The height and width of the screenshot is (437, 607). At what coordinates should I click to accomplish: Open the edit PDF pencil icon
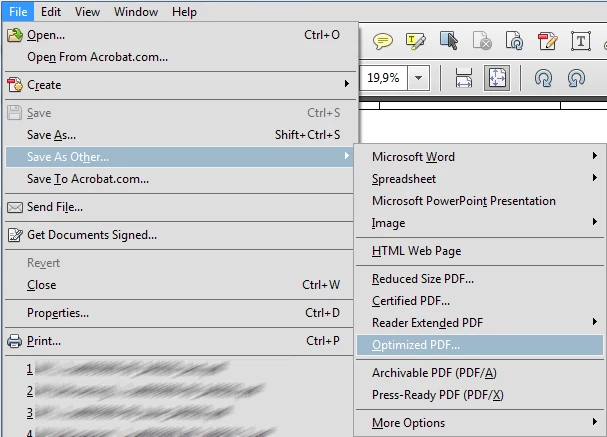[x=547, y=41]
